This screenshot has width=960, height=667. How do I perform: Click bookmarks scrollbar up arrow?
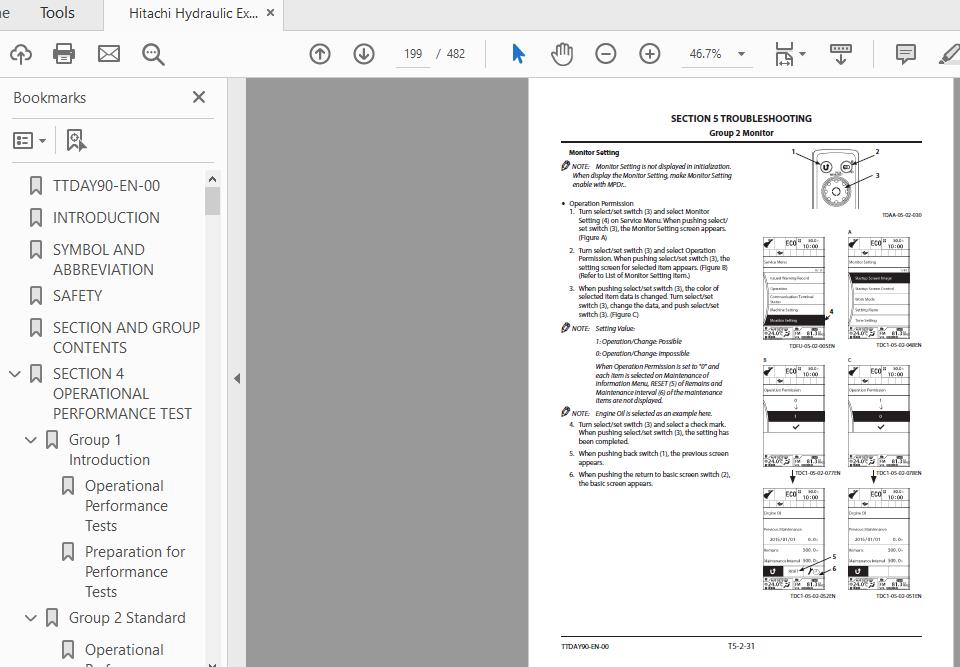(212, 179)
